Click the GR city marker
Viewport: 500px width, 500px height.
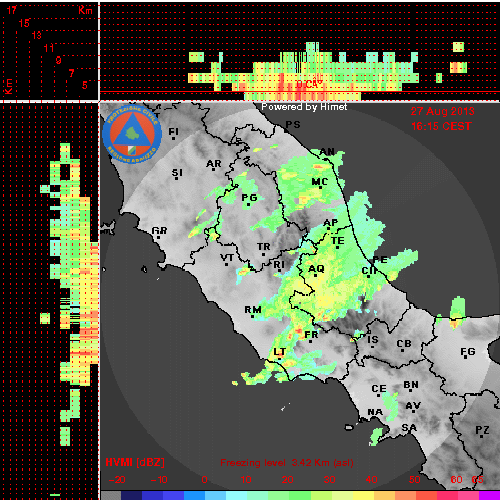click(159, 237)
